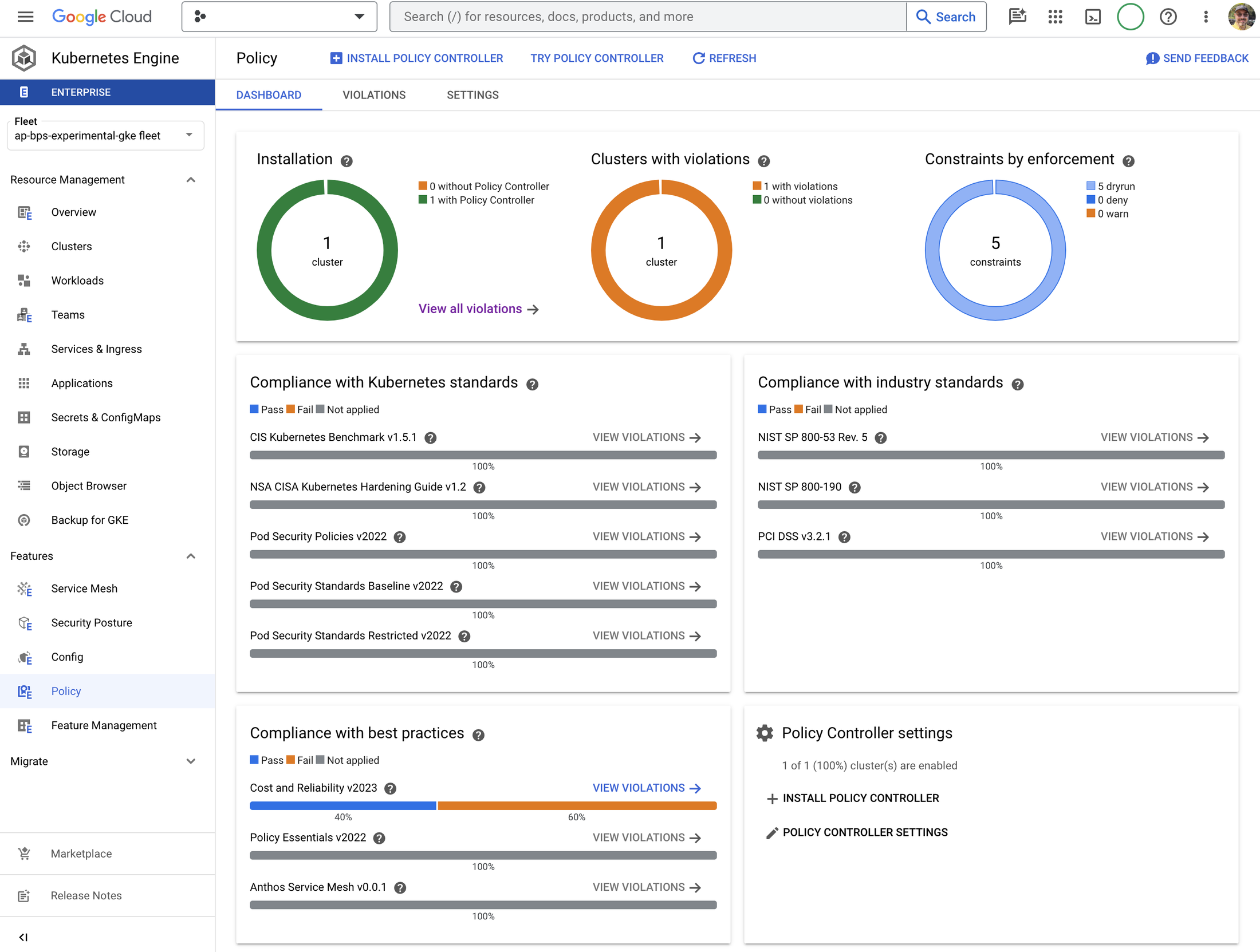Click the Kubernetes Engine logo icon
The height and width of the screenshot is (952, 1260).
[x=24, y=58]
